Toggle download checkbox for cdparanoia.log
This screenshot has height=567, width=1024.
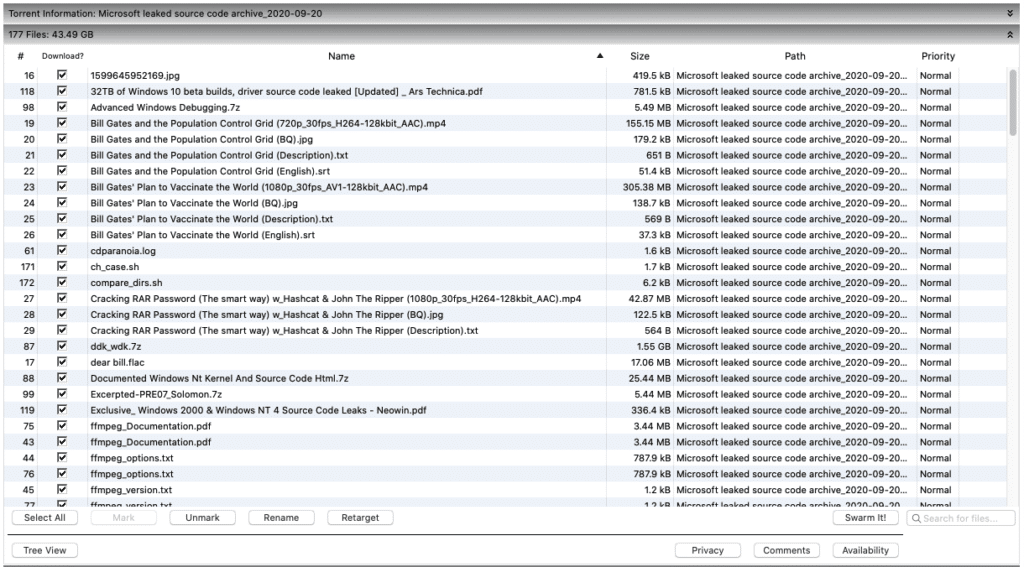point(62,250)
